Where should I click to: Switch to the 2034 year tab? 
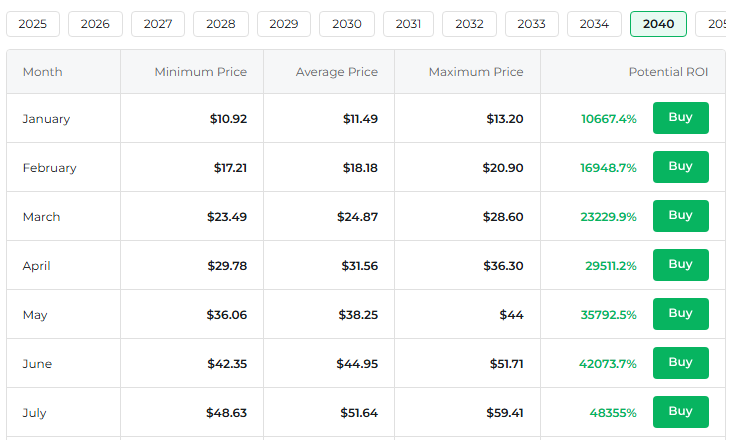[x=594, y=24]
